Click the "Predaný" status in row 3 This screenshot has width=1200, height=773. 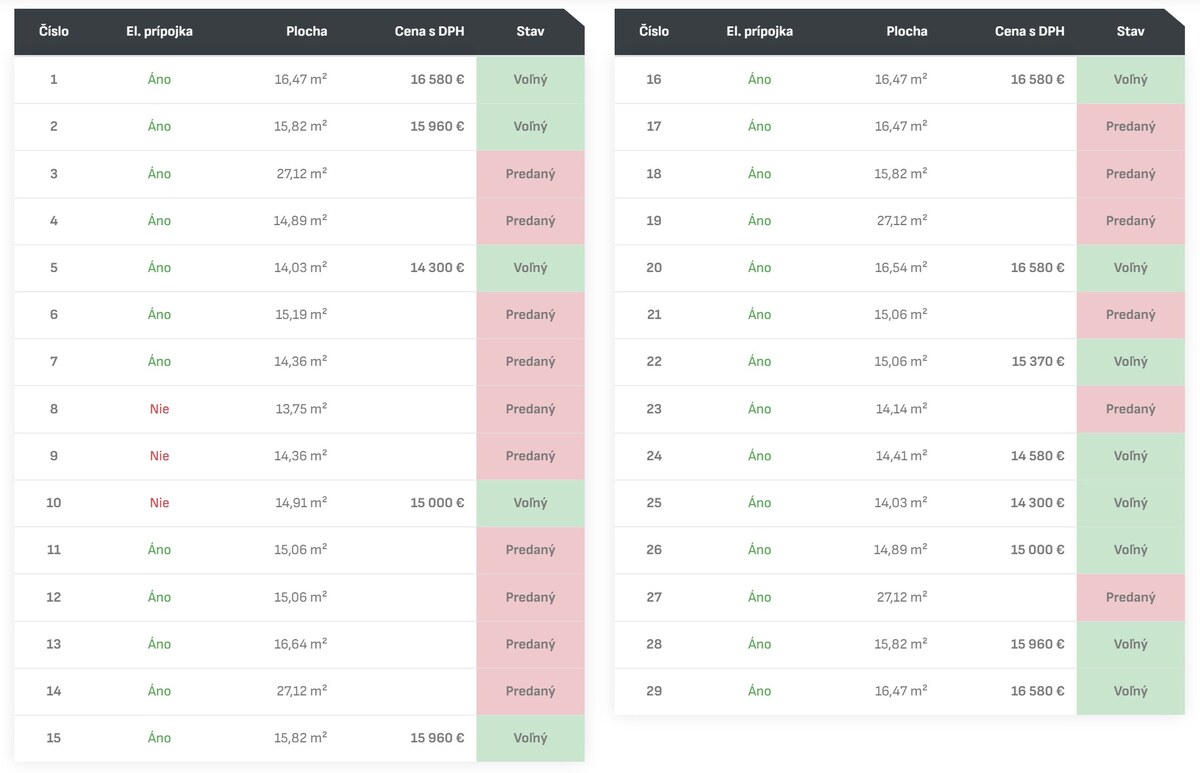pos(530,174)
